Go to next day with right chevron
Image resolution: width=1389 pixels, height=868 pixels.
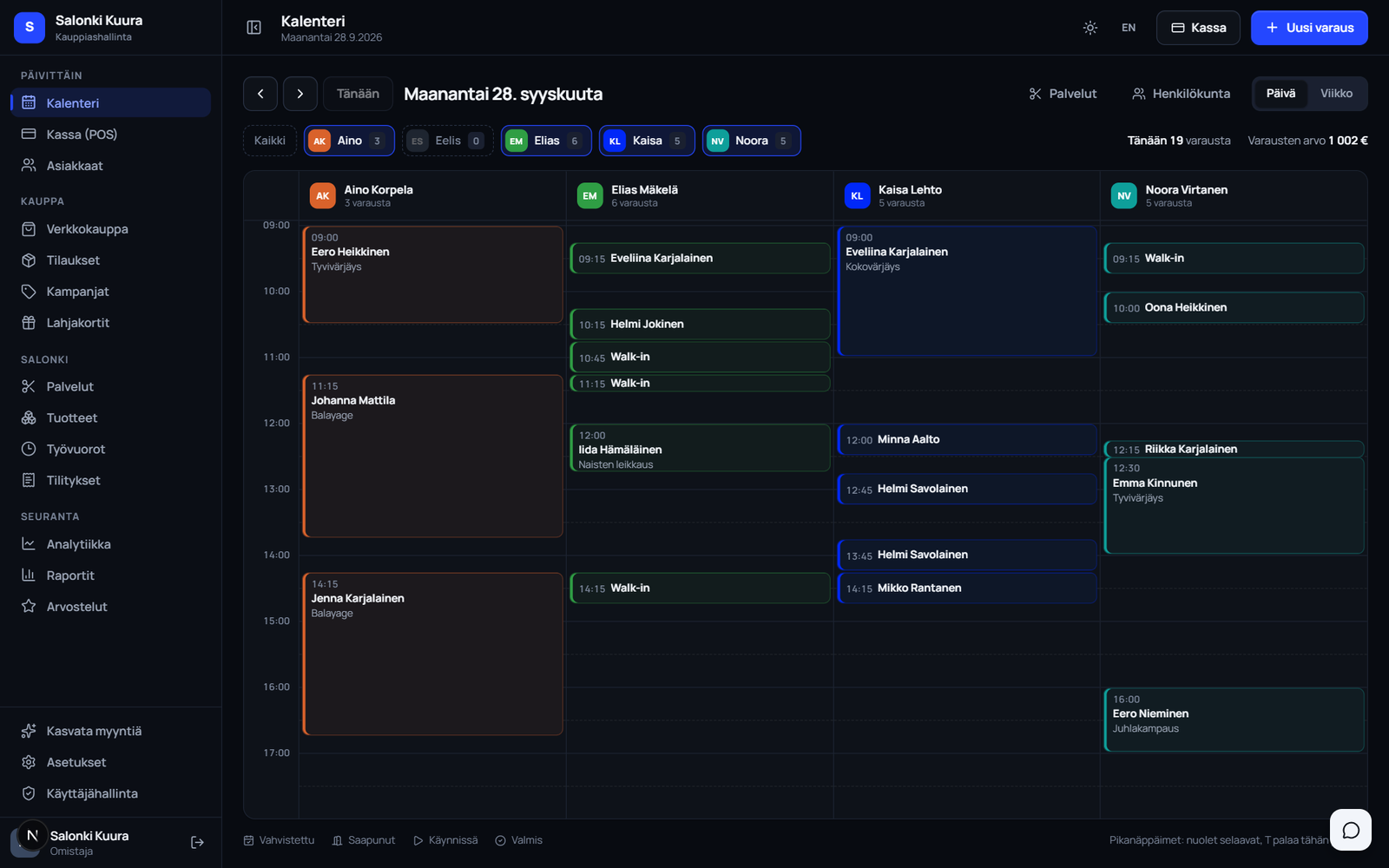(x=300, y=94)
